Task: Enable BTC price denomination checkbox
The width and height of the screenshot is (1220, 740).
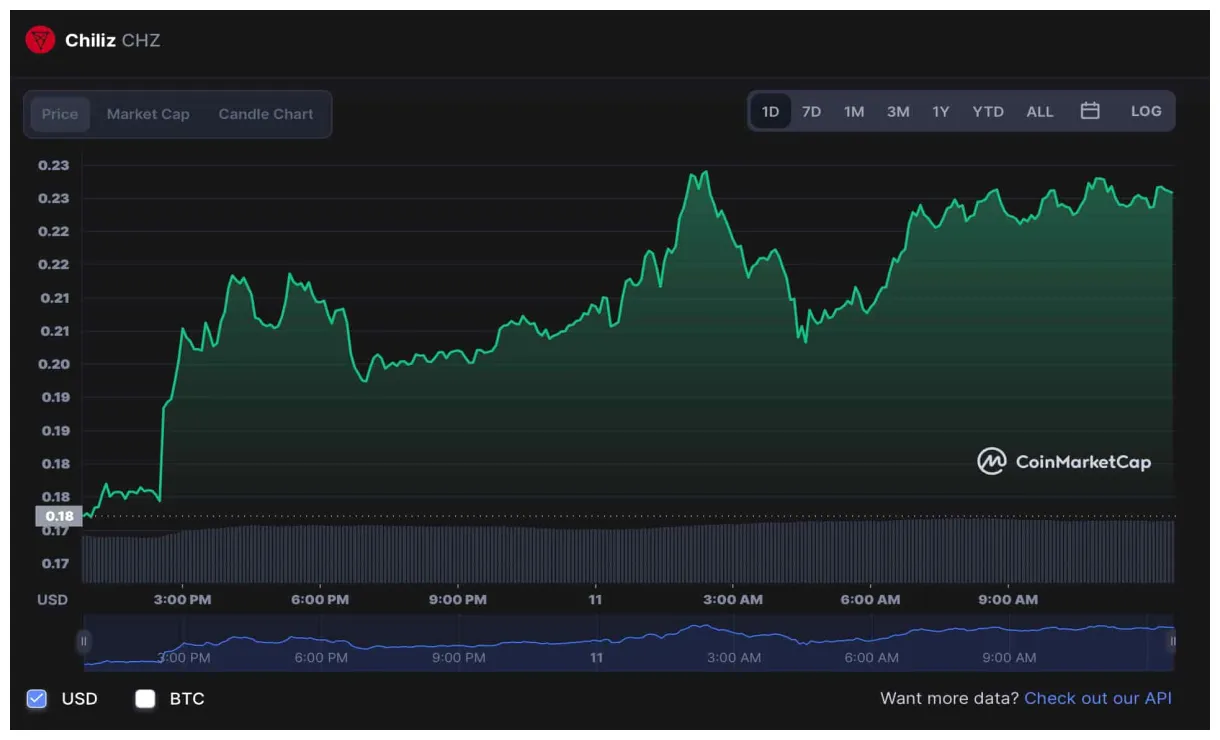Action: (x=145, y=698)
